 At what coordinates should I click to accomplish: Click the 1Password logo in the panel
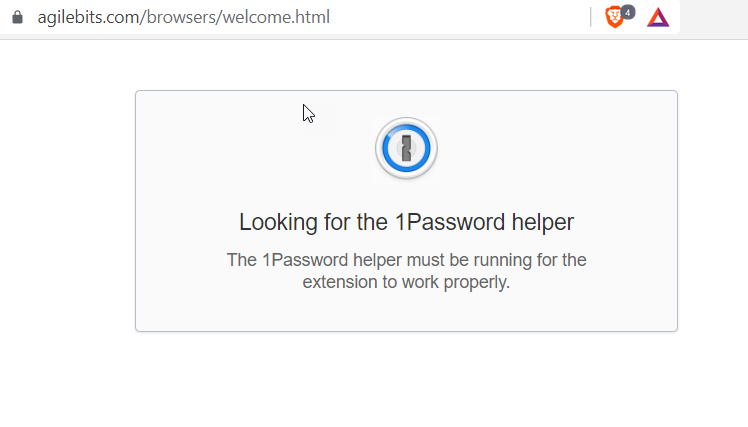tap(406, 149)
